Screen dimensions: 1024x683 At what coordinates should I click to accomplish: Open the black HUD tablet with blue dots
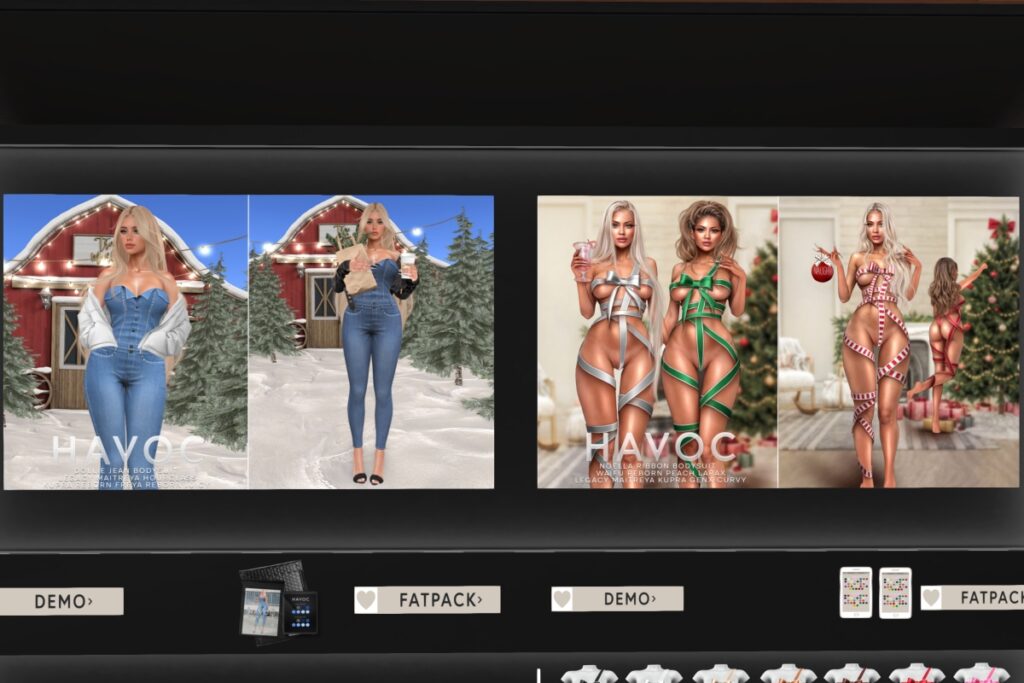click(300, 612)
